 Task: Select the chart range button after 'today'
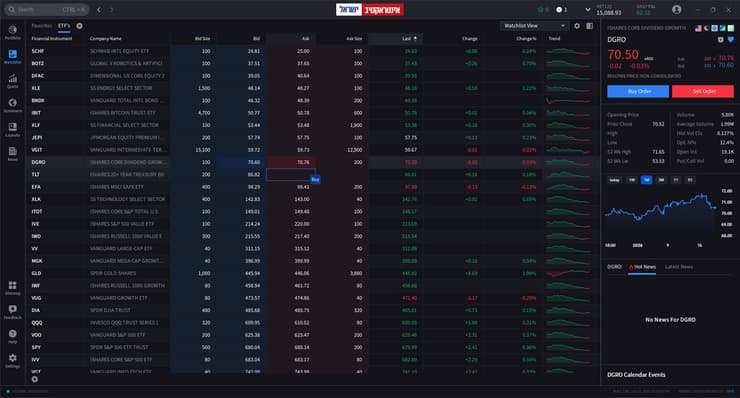631,180
